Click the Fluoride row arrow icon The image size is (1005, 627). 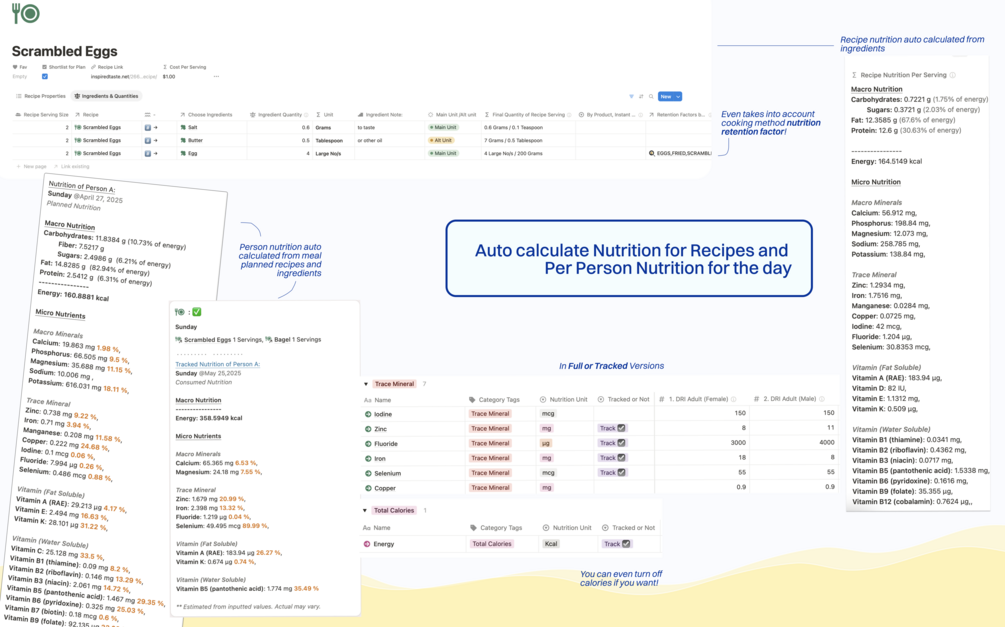[x=368, y=444]
